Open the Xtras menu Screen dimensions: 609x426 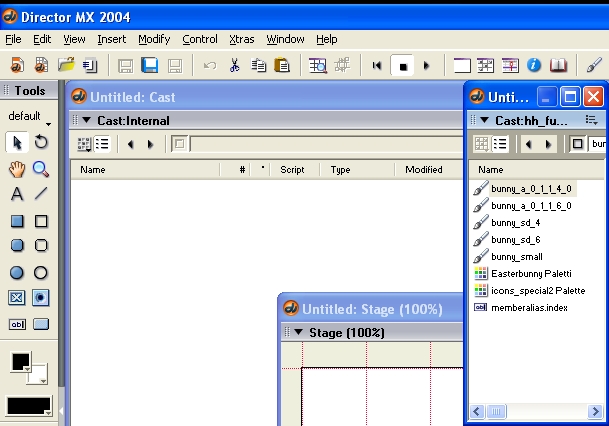click(x=242, y=39)
